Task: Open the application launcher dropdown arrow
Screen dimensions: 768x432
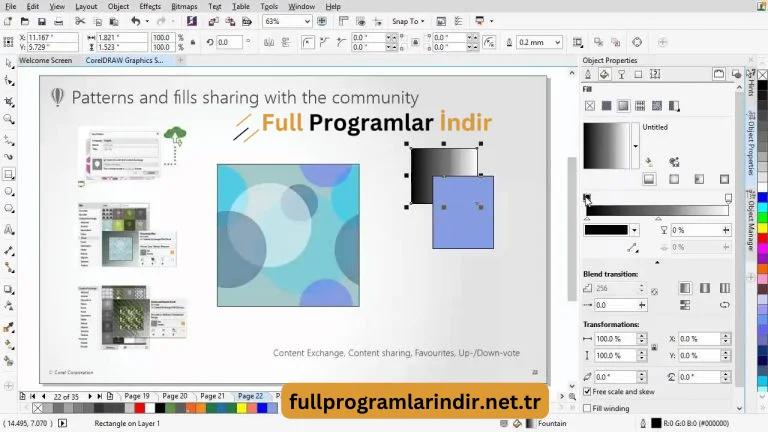Action: click(491, 22)
